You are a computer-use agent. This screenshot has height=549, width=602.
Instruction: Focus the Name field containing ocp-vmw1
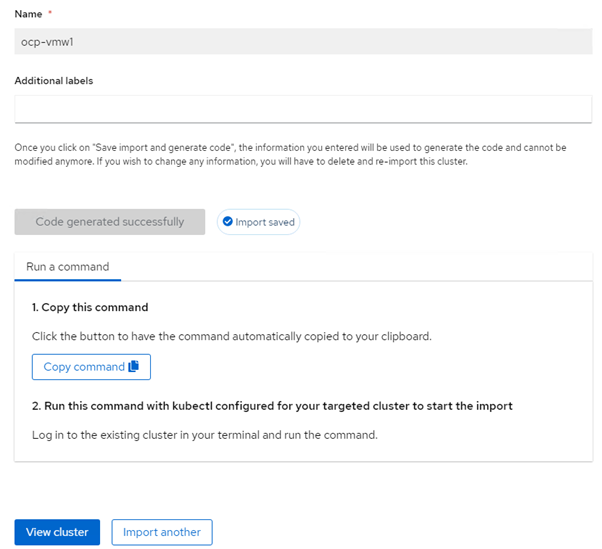pos(300,41)
